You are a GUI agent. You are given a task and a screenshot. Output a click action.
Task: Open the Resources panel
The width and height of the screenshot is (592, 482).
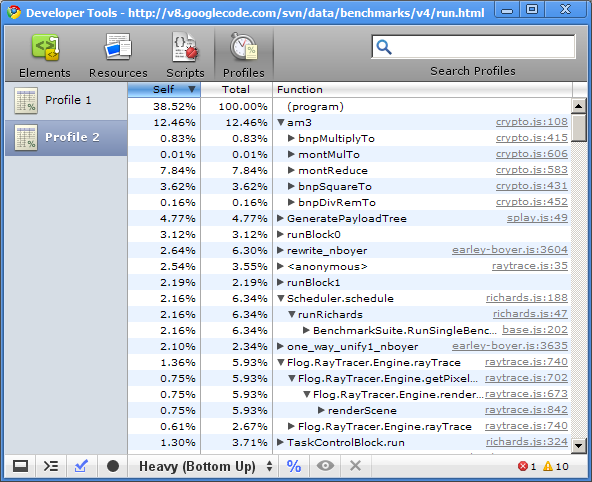[118, 56]
